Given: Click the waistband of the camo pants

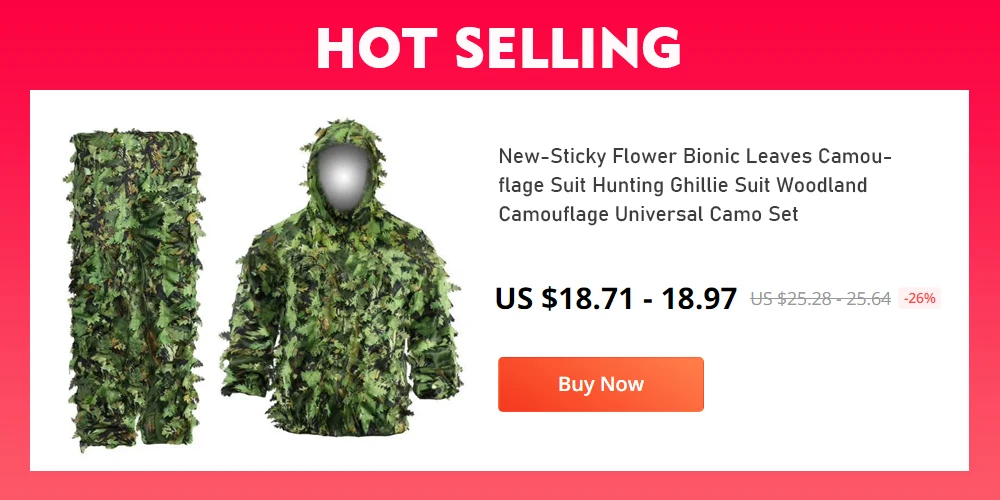Looking at the screenshot, I should [133, 142].
